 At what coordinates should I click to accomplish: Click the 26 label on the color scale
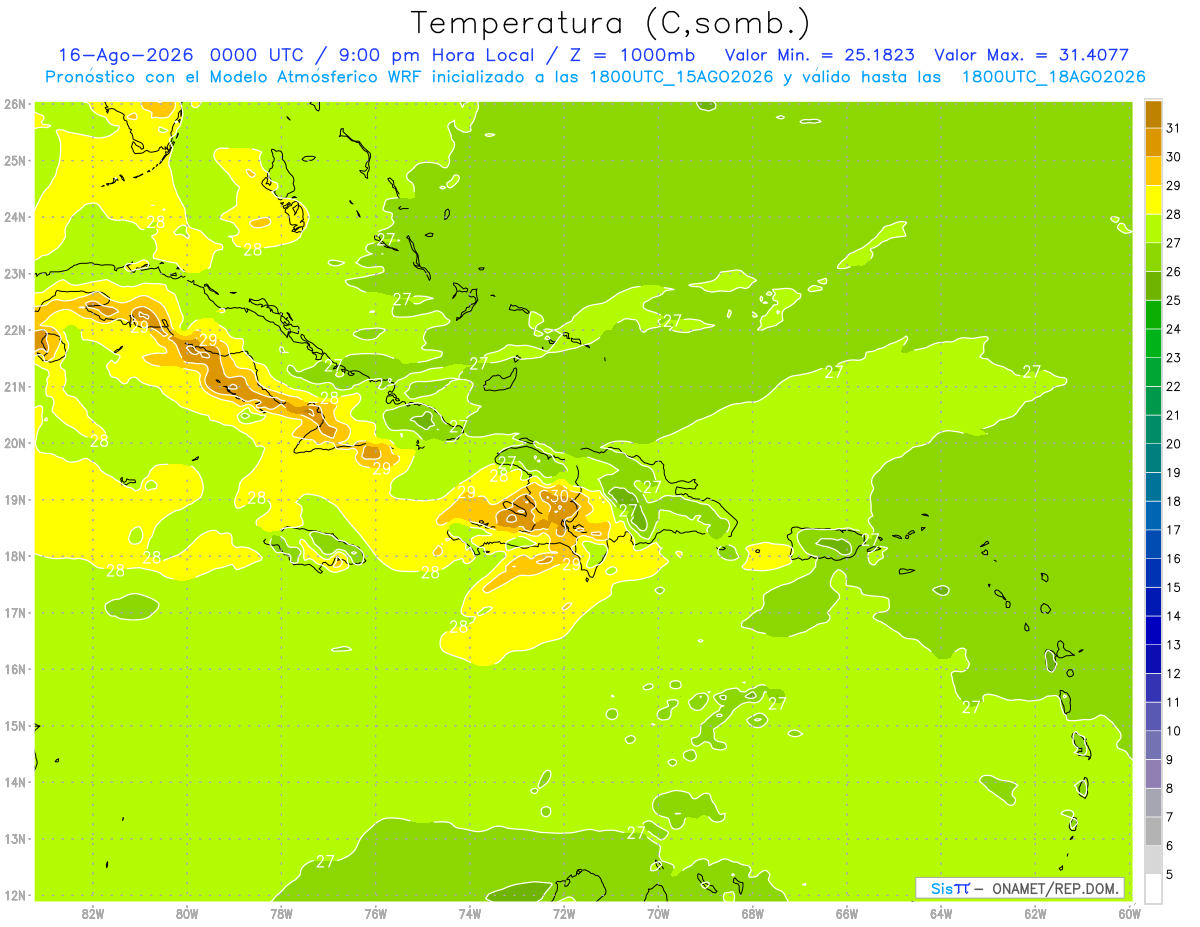click(1173, 272)
